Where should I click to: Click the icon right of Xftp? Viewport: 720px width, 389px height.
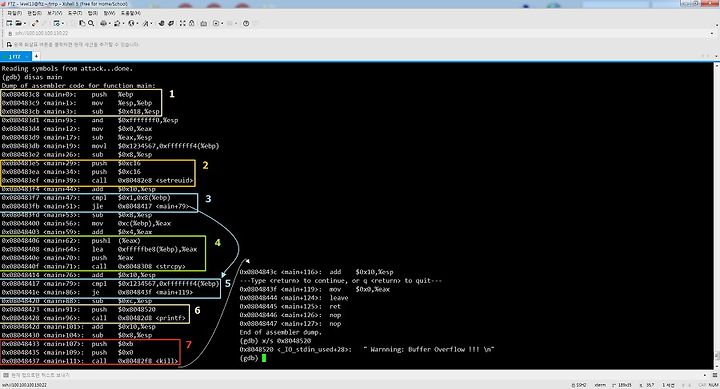click(171, 23)
